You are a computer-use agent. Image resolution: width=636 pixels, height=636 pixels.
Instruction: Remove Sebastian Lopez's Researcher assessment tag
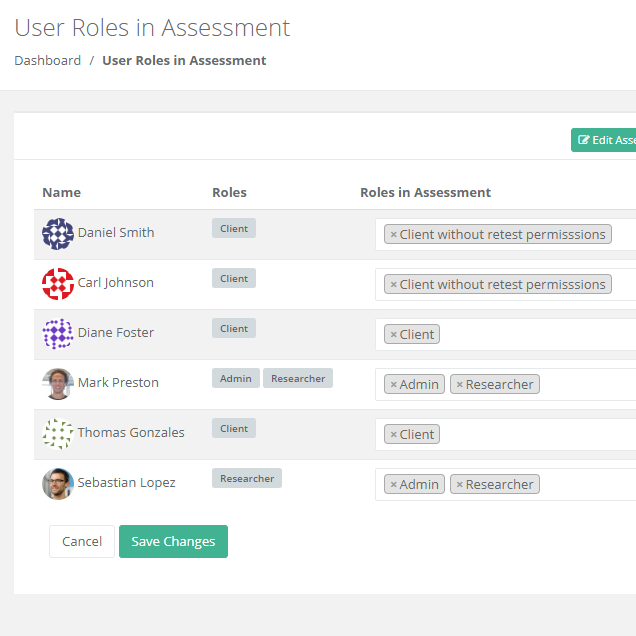pyautogui.click(x=459, y=484)
